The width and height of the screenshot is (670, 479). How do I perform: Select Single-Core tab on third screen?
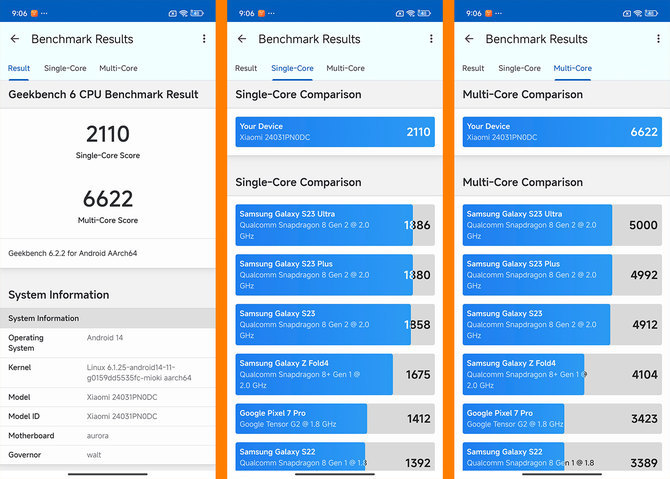click(520, 68)
